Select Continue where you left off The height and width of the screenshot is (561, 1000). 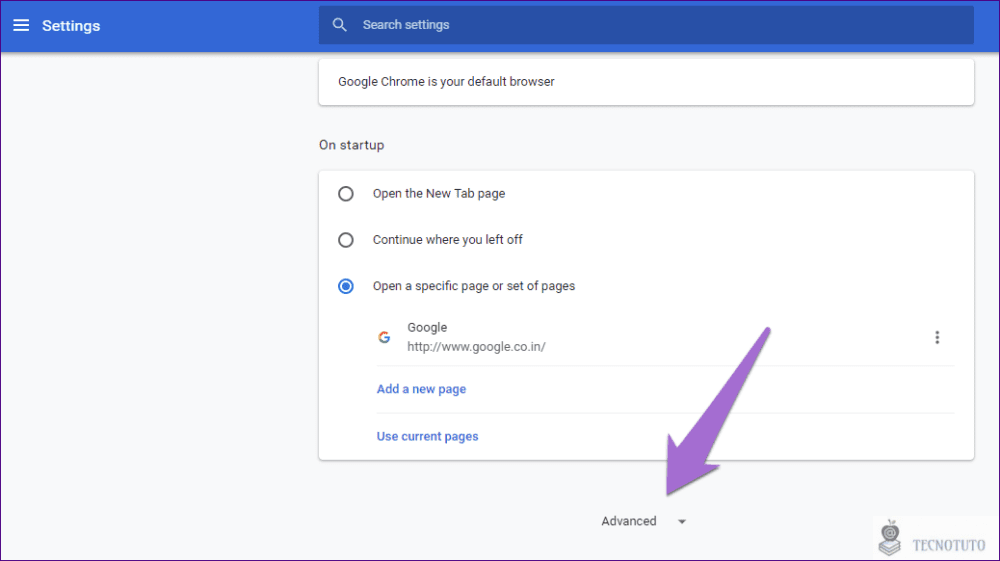pyautogui.click(x=346, y=240)
